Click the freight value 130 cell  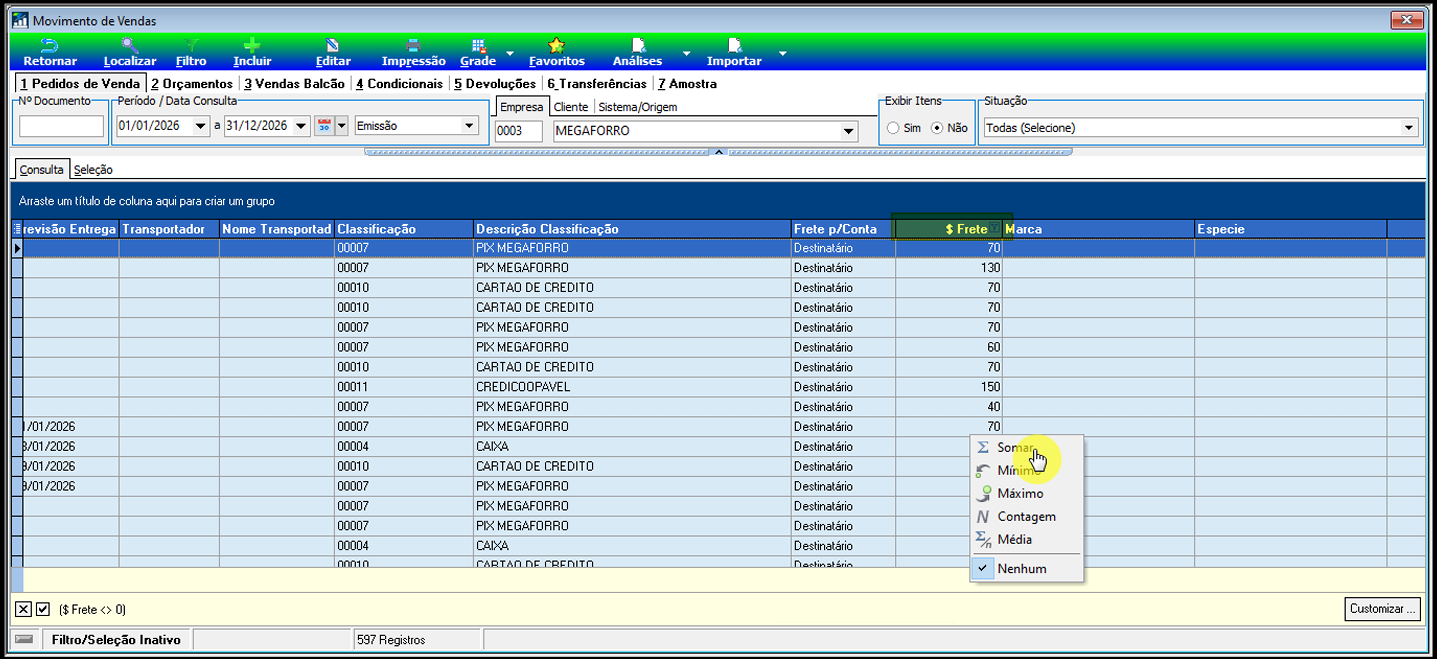pyautogui.click(x=949, y=268)
